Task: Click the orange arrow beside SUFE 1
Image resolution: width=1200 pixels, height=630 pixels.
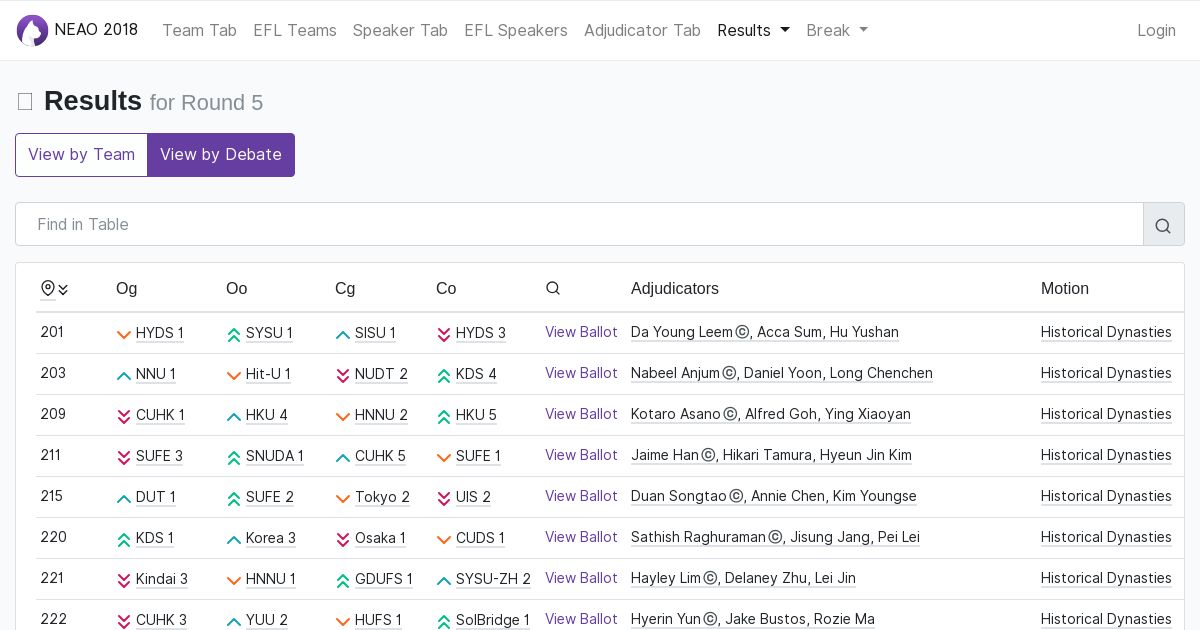Action: click(x=444, y=458)
